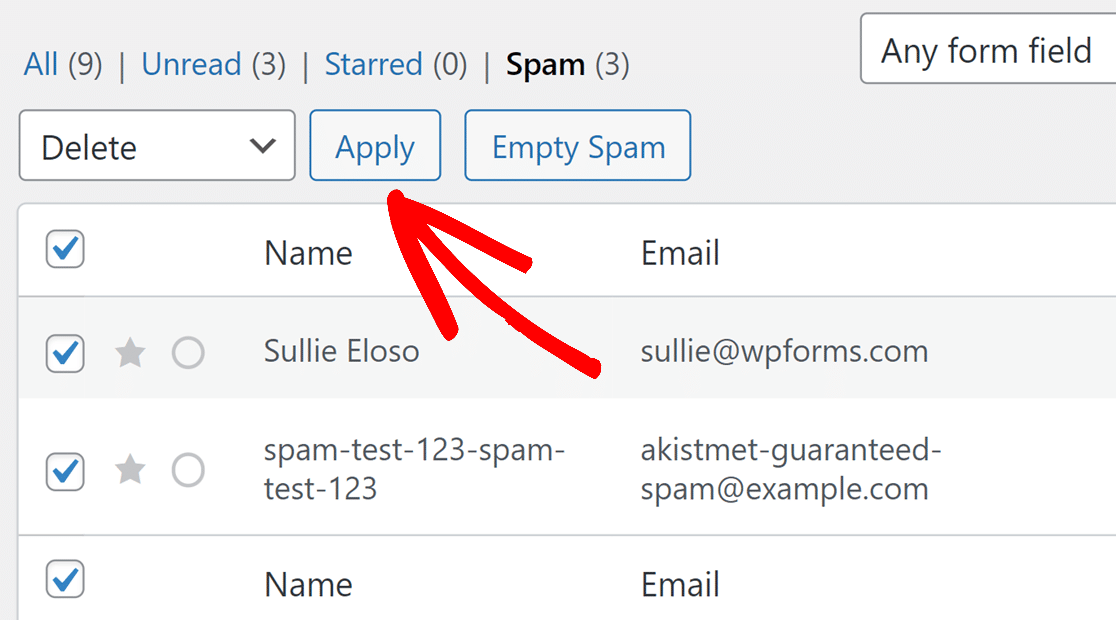Toggle select-all checkbox in top header
Viewport: 1116px width, 620px height.
pos(65,250)
